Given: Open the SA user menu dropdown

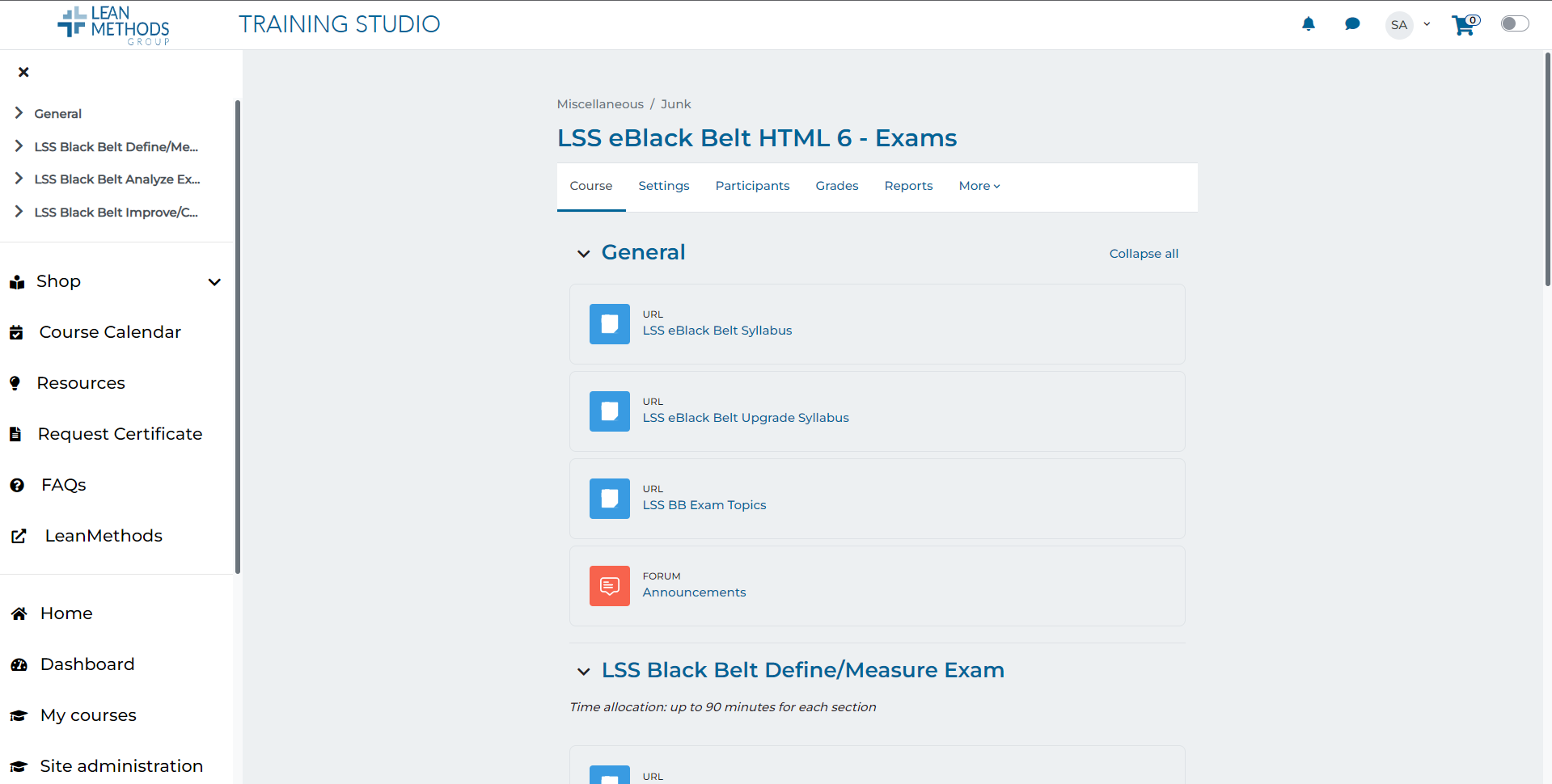Looking at the screenshot, I should (1408, 25).
